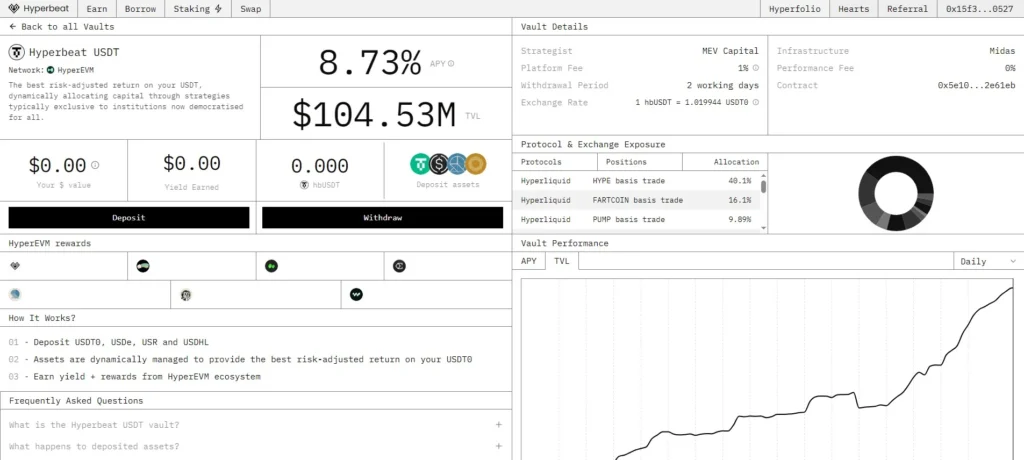Viewport: 1024px width, 460px height.
Task: Select the PUMP basis trade row
Action: [x=636, y=220]
